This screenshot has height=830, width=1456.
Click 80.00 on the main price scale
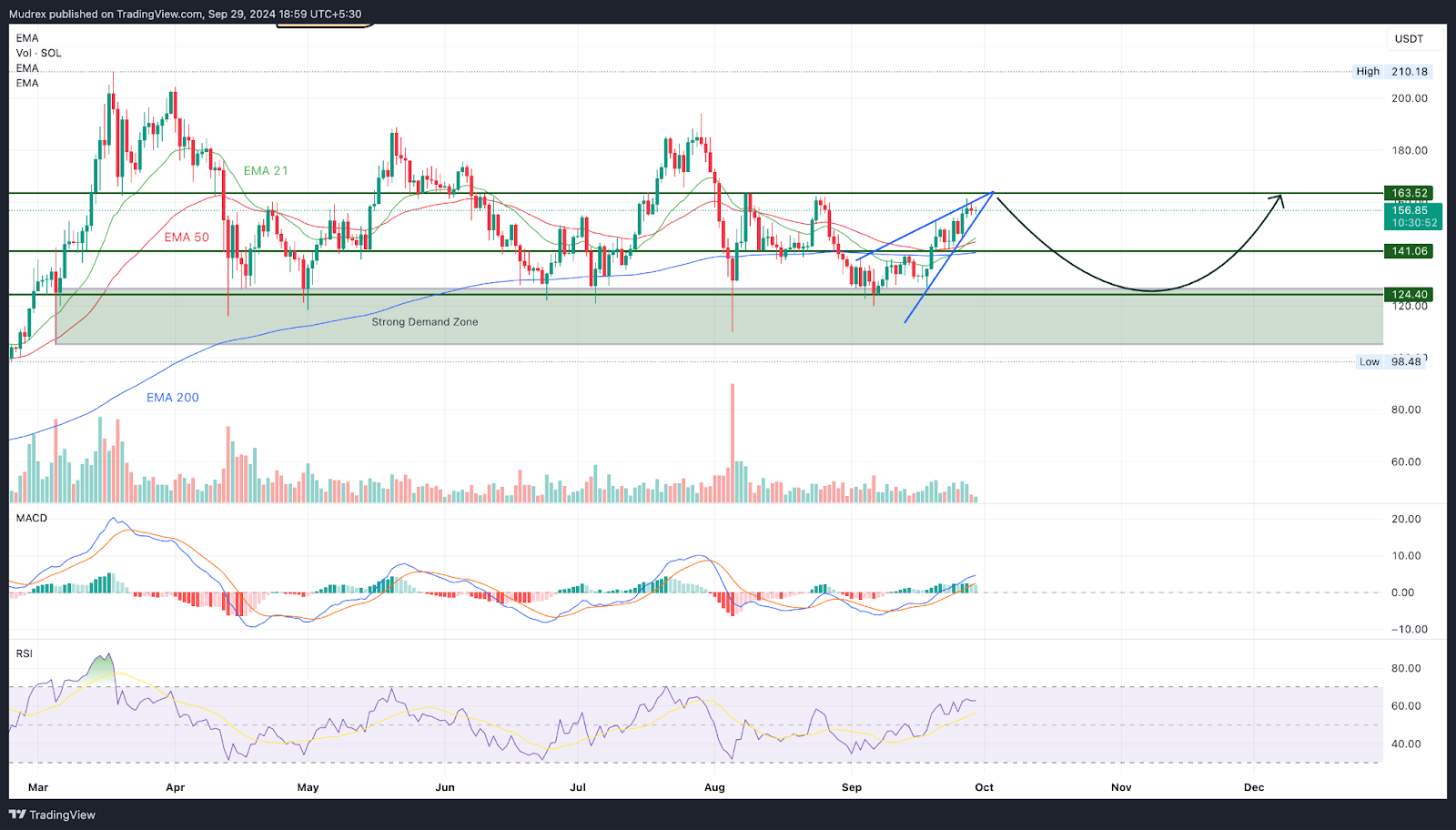(x=1406, y=410)
